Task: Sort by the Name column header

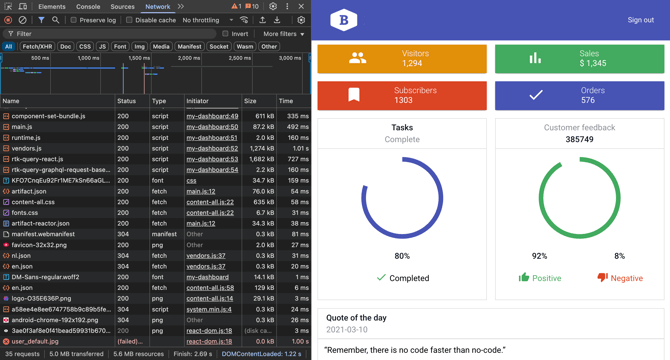Action: pos(57,101)
